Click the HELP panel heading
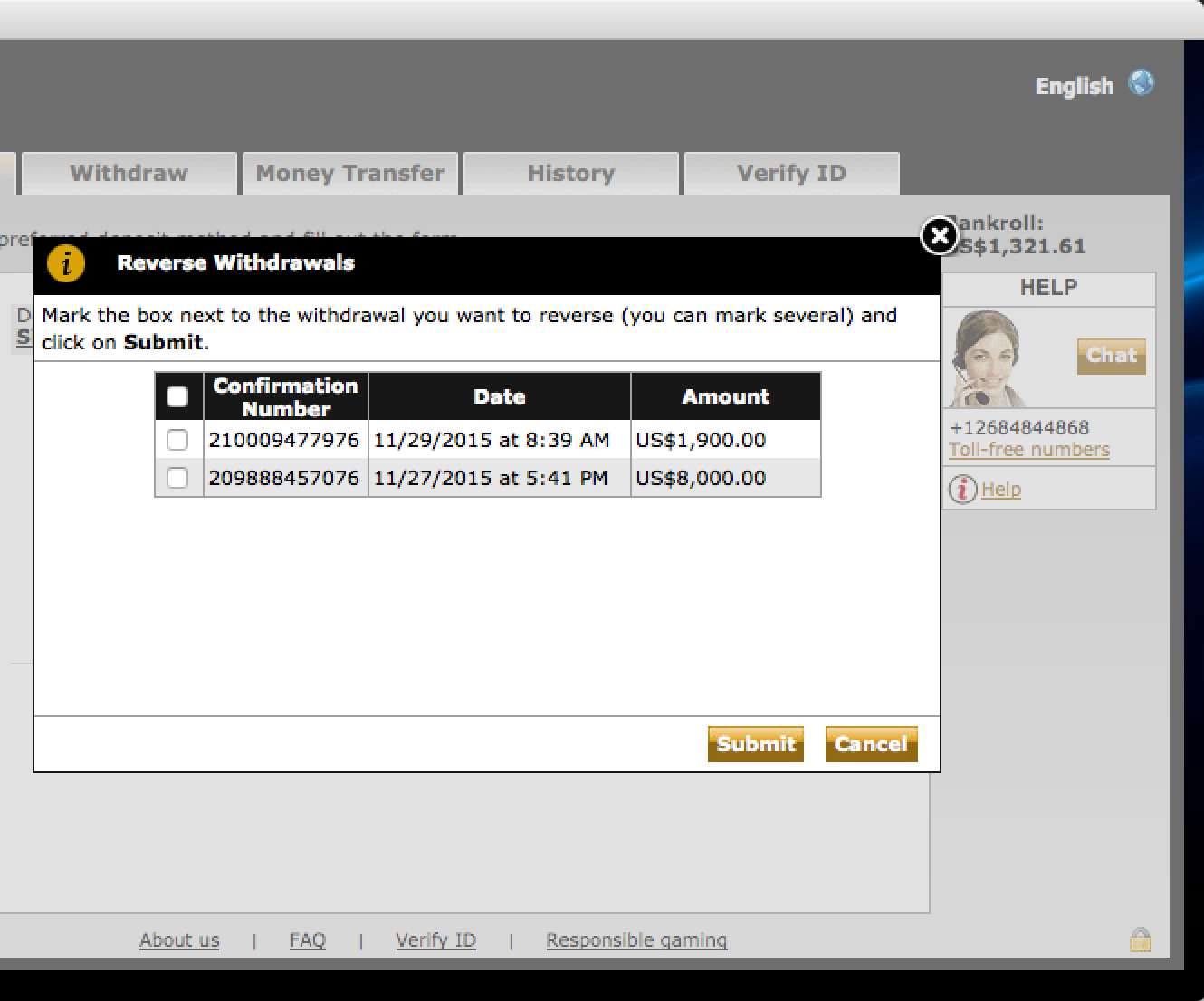 pyautogui.click(x=1048, y=288)
